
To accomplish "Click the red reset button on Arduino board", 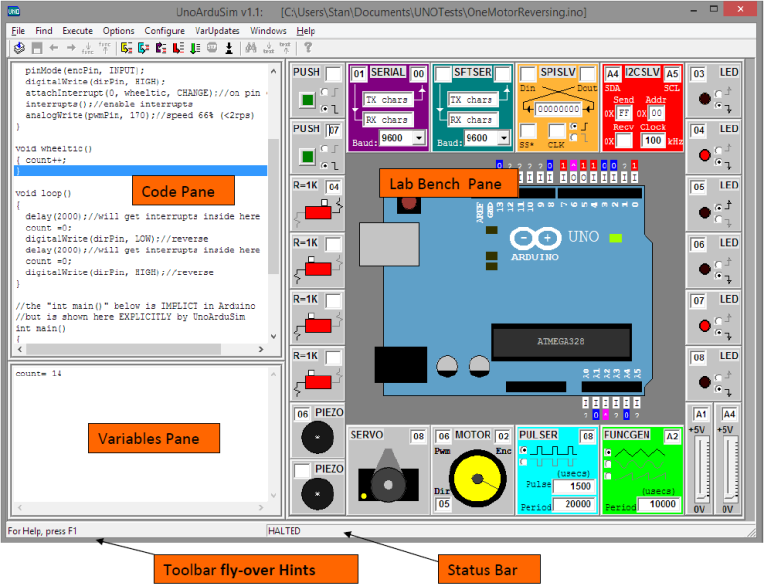I will pyautogui.click(x=409, y=203).
